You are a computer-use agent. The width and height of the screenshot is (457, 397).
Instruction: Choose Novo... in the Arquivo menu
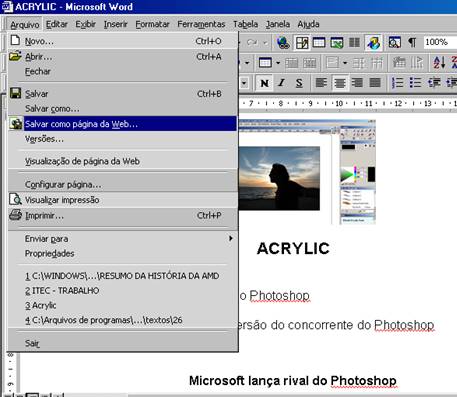tap(123, 41)
